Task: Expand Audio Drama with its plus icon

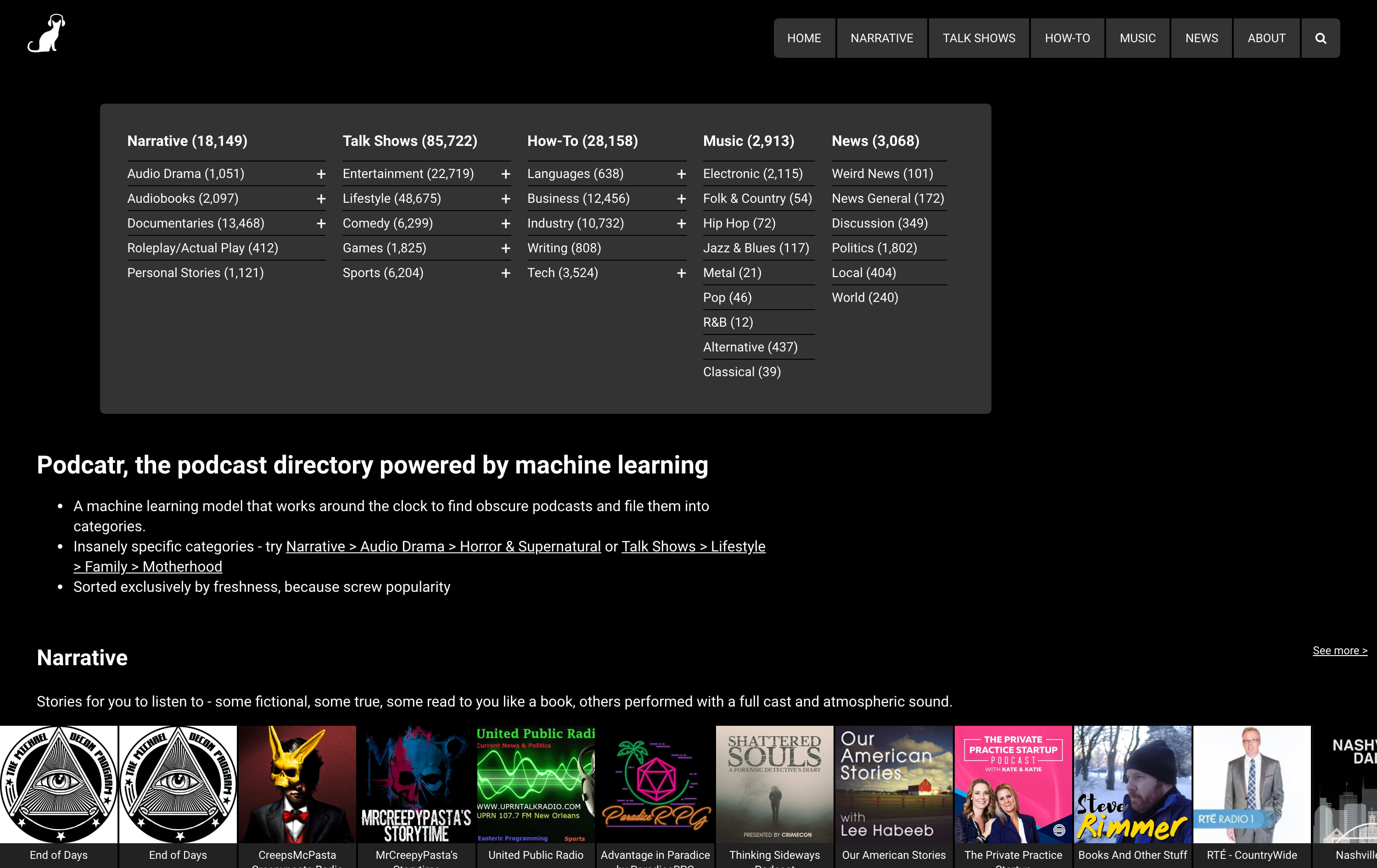Action: (x=321, y=174)
